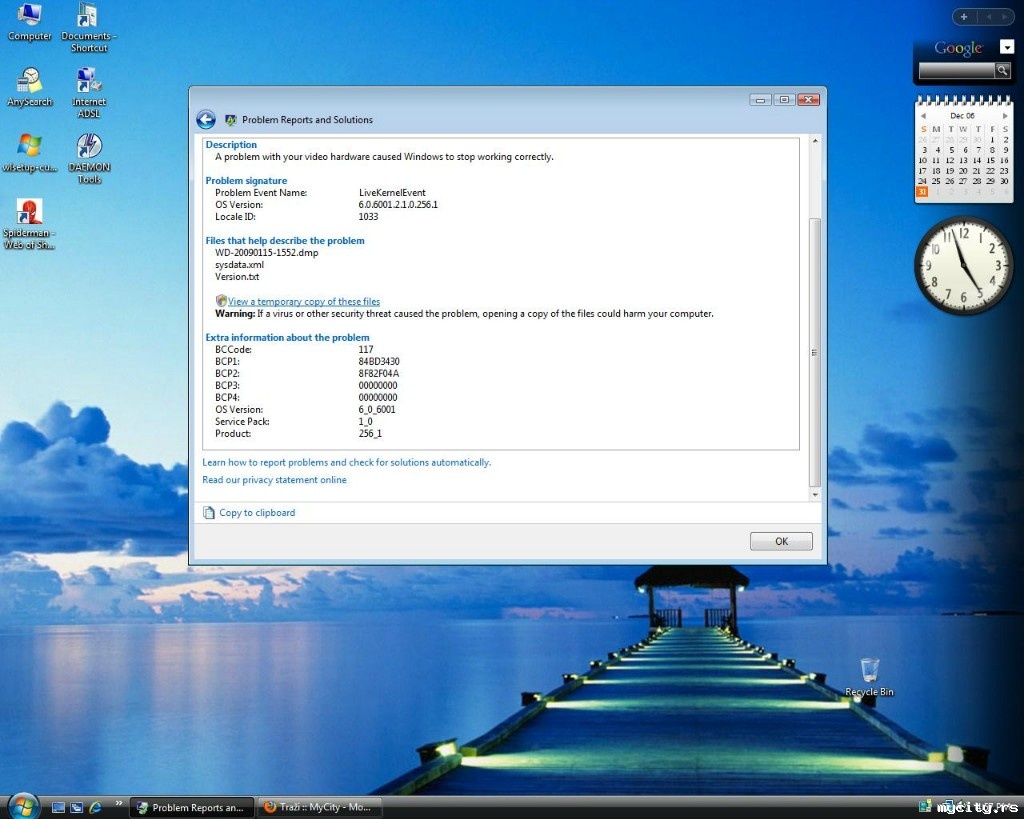Click the Google gadget search magnifier
The width and height of the screenshot is (1024, 819).
[x=1001, y=70]
